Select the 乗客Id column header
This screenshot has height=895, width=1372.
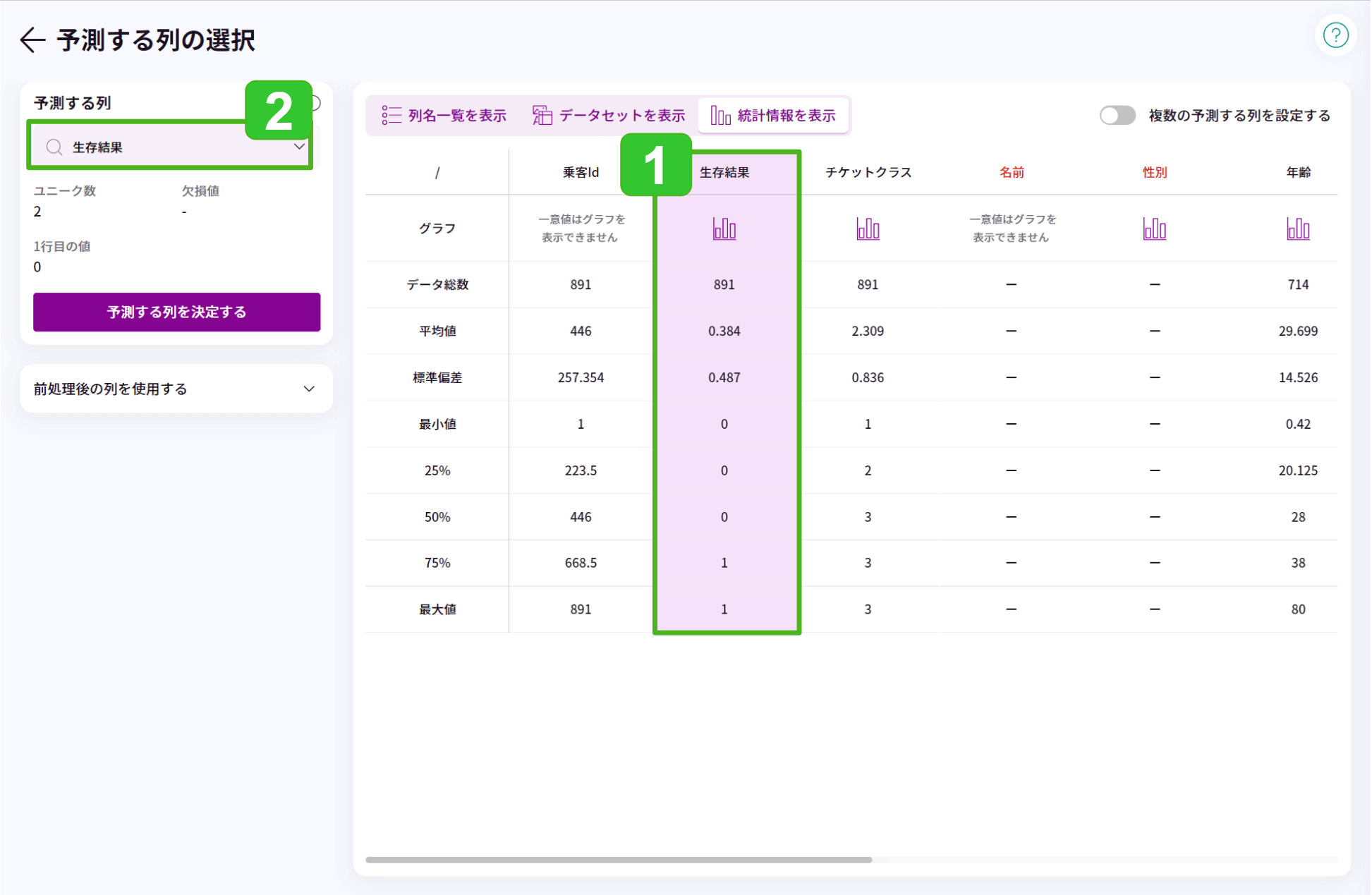[x=581, y=172]
